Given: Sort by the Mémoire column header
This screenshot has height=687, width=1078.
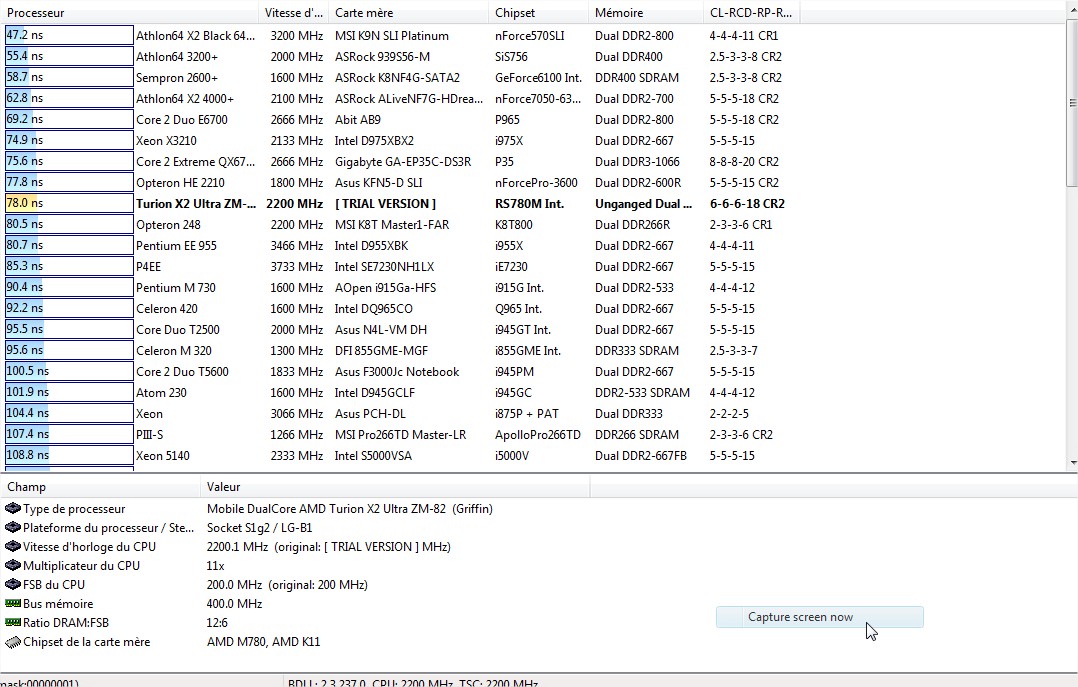Looking at the screenshot, I should pos(646,12).
